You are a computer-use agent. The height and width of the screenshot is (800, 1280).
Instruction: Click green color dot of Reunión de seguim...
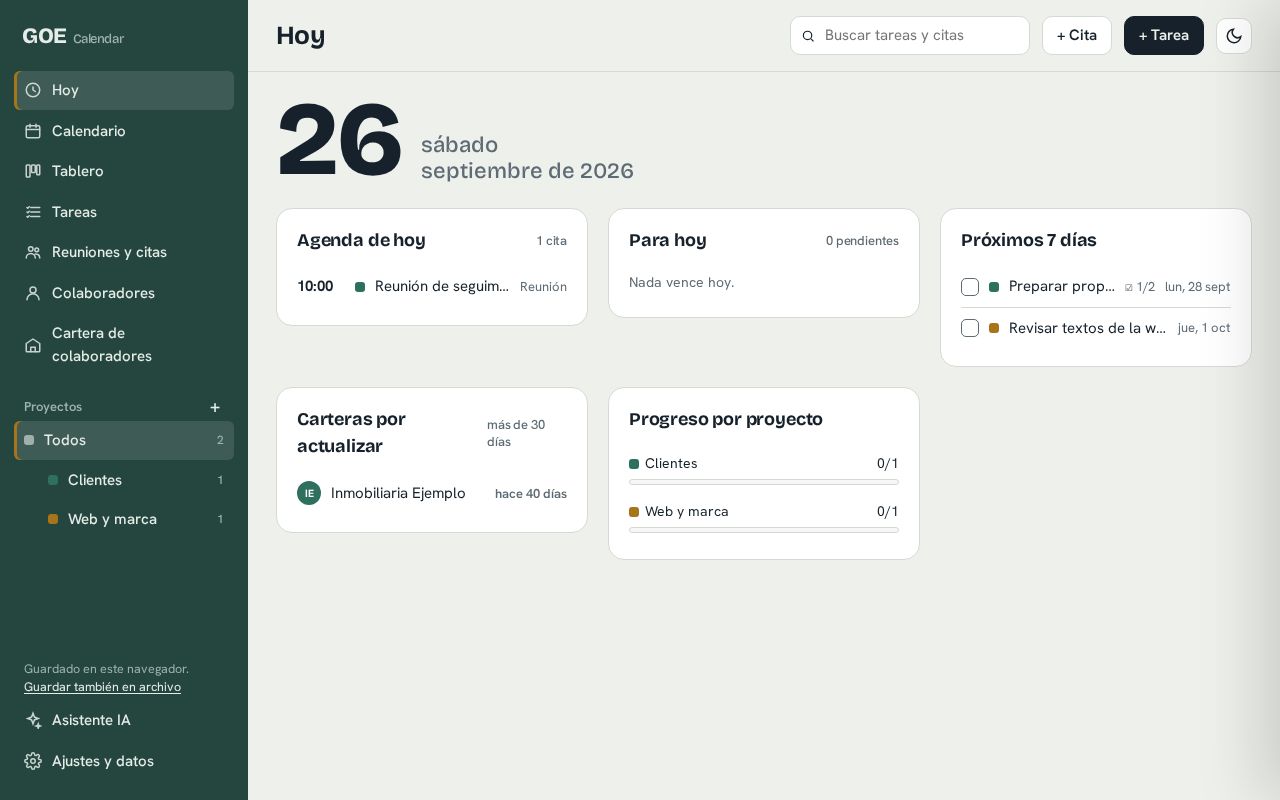tap(360, 287)
